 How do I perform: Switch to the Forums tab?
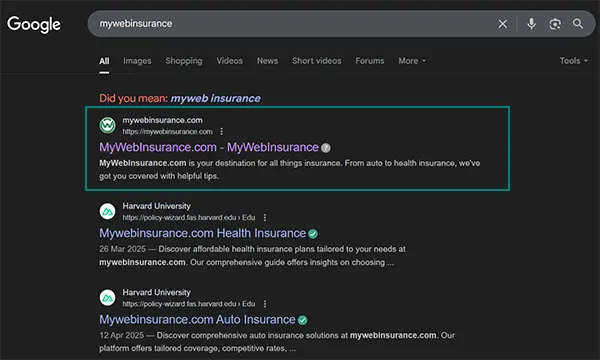[370, 61]
